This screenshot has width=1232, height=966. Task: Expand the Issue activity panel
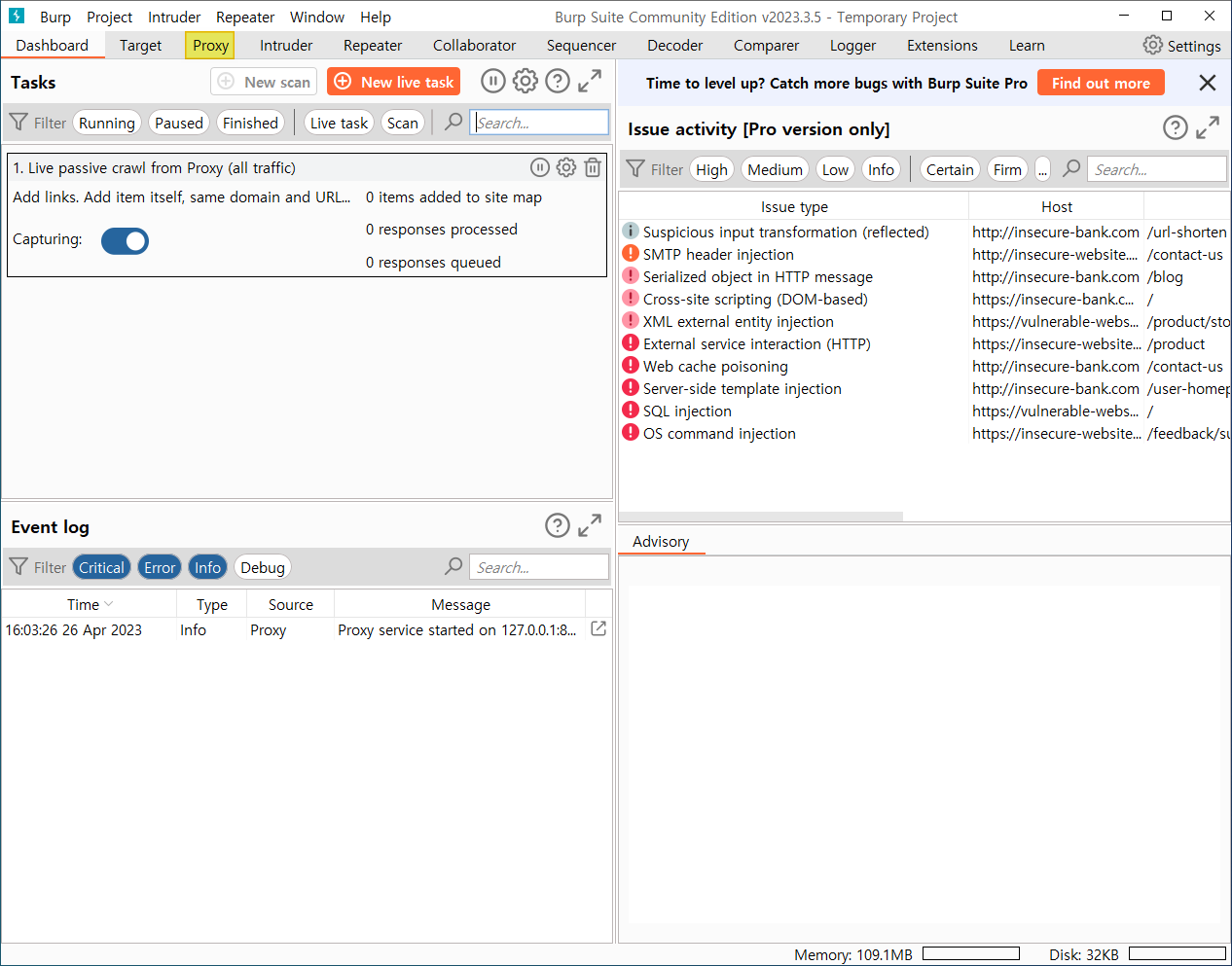click(x=1208, y=127)
